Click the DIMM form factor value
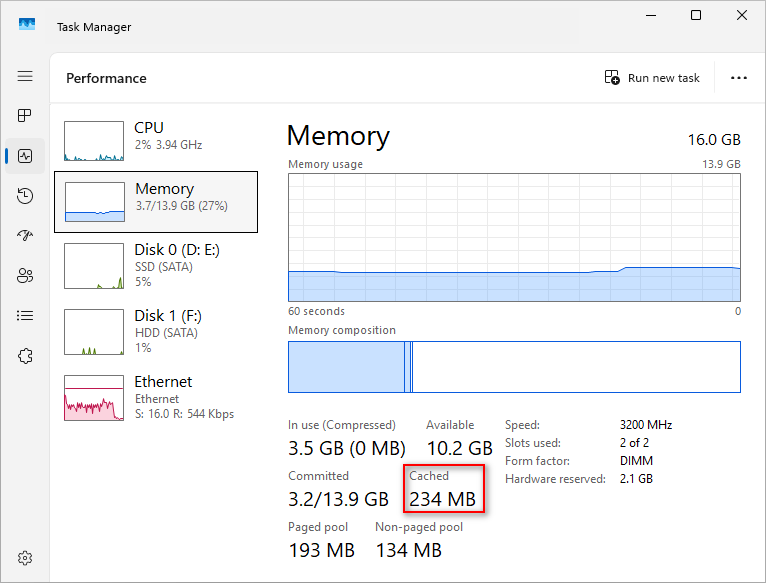 point(636,461)
